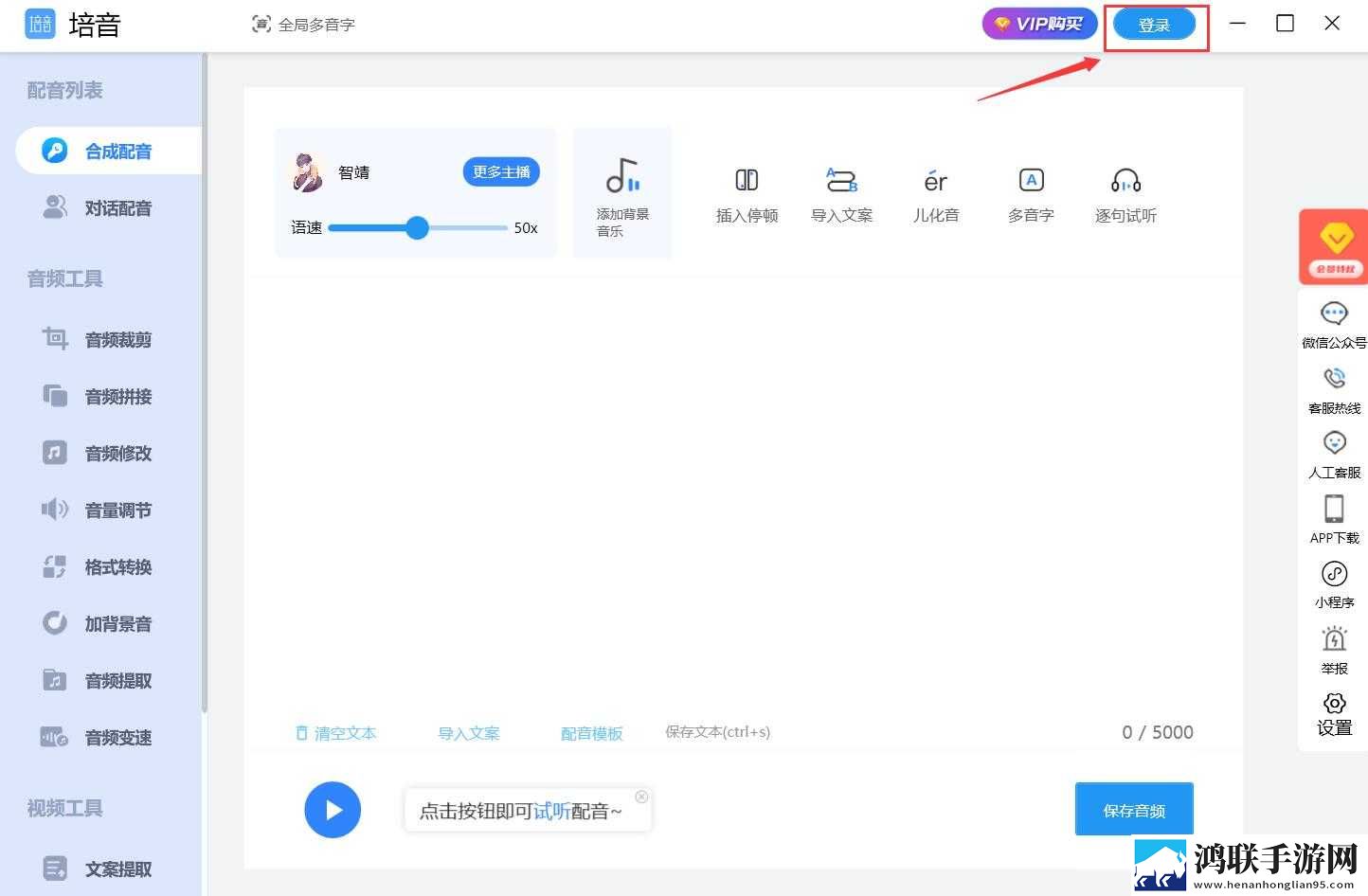Click the APP下载 phone icon

[1334, 509]
